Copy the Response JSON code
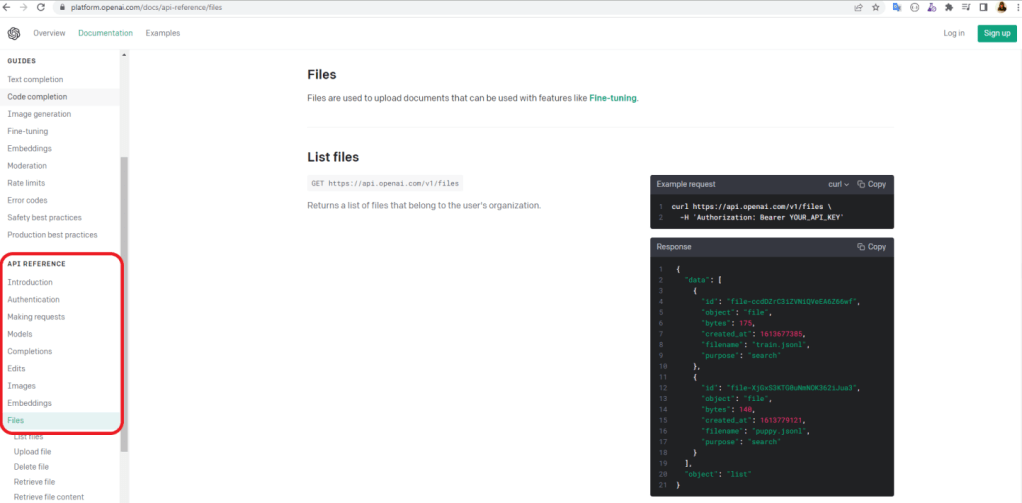 coord(871,246)
